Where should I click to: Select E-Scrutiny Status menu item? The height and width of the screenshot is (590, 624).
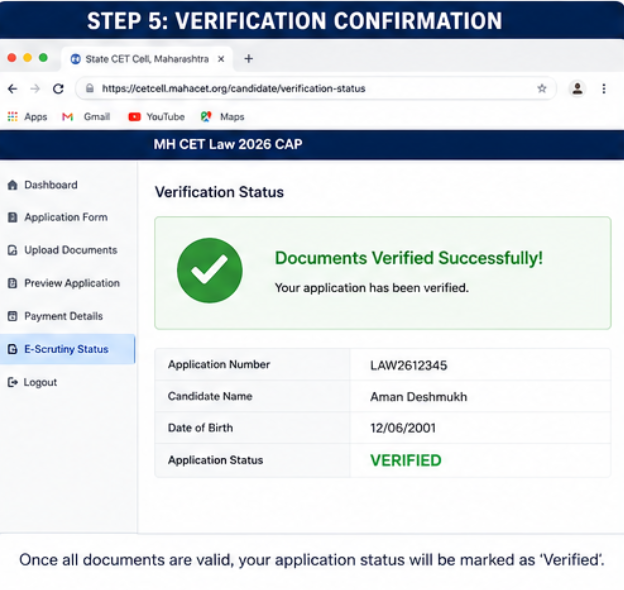66,349
